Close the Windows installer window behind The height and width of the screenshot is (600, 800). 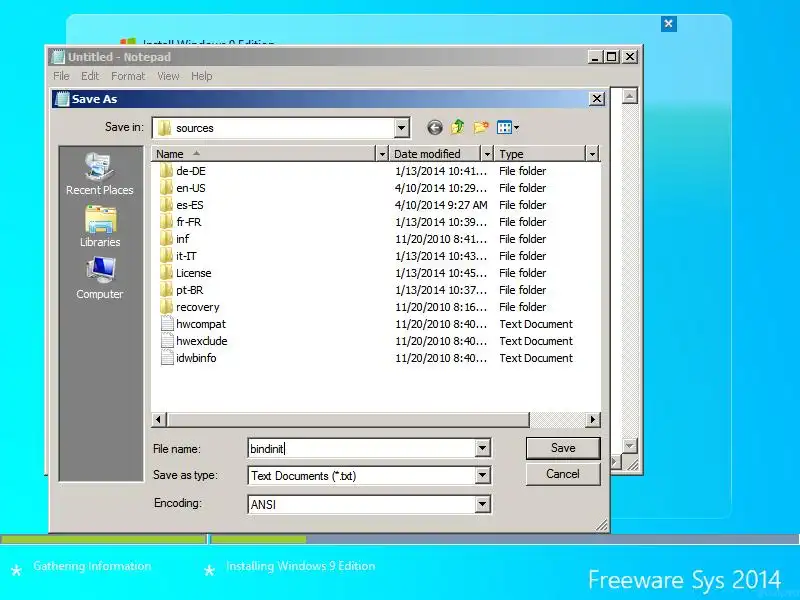(x=668, y=23)
